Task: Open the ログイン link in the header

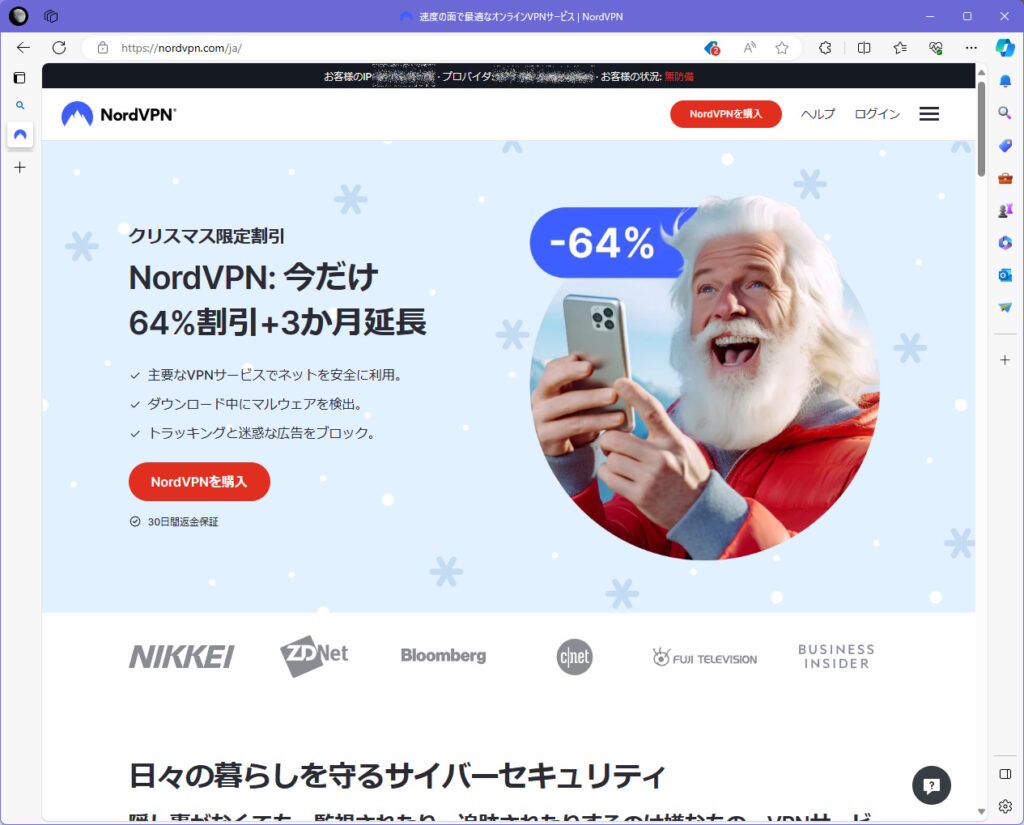Action: [x=876, y=114]
